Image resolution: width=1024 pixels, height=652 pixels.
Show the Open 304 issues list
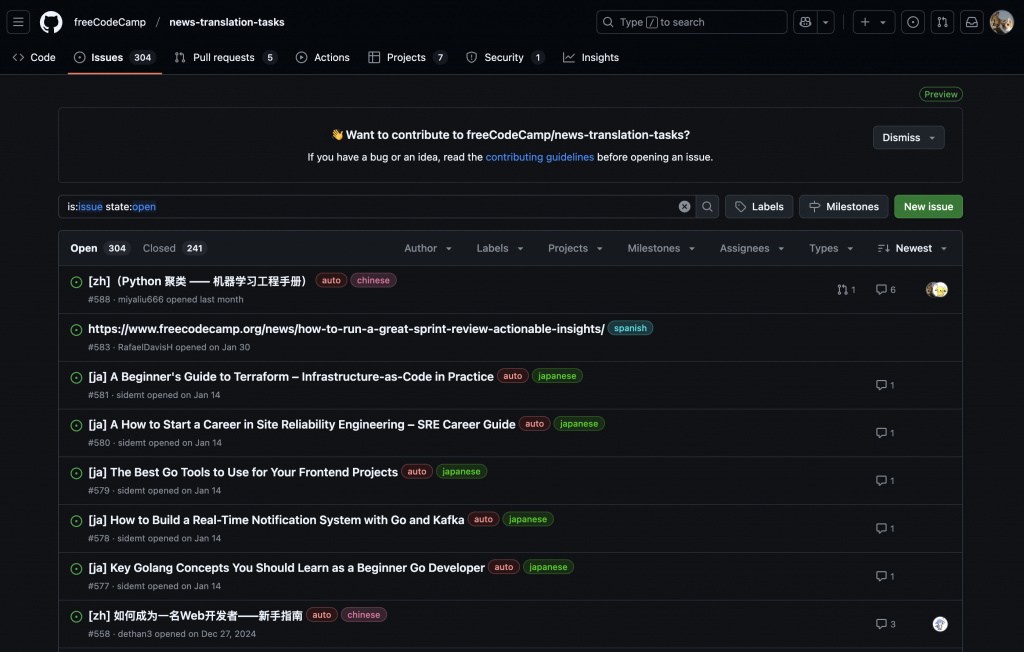click(100, 248)
